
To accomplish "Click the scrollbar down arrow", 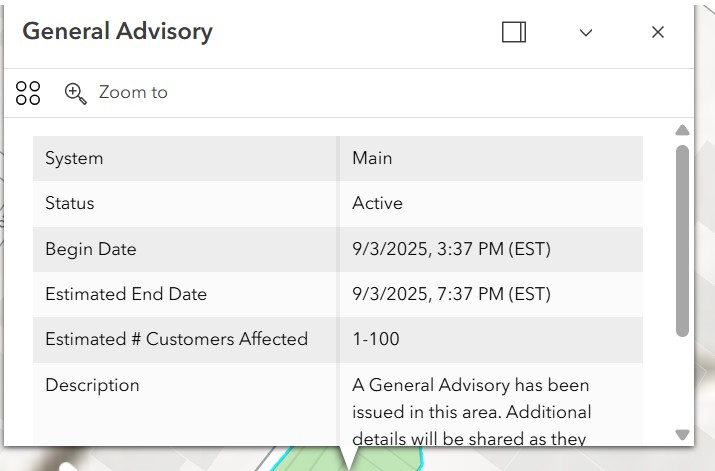I will [x=682, y=435].
